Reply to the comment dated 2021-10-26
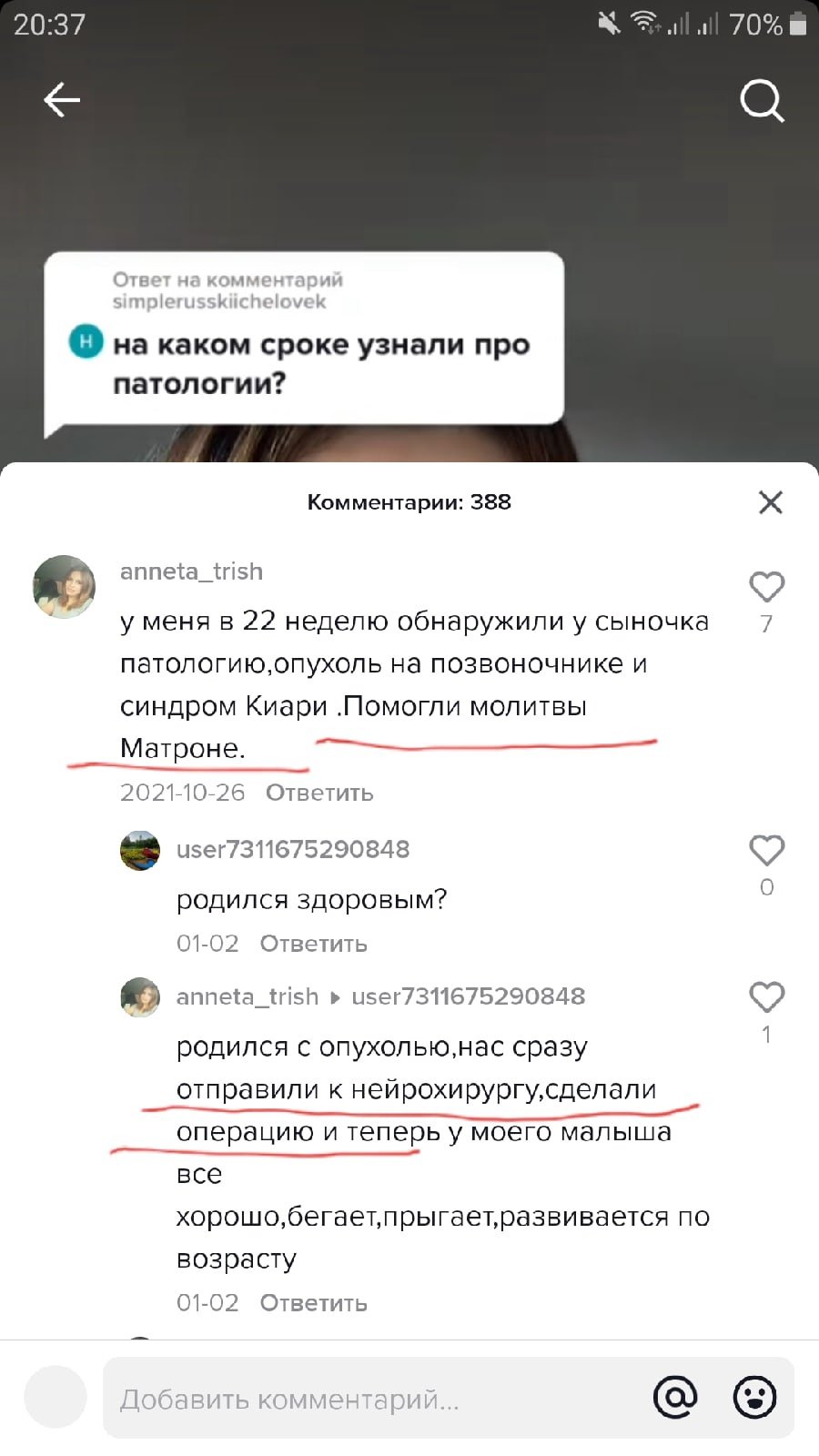The width and height of the screenshot is (819, 1456). (x=319, y=793)
